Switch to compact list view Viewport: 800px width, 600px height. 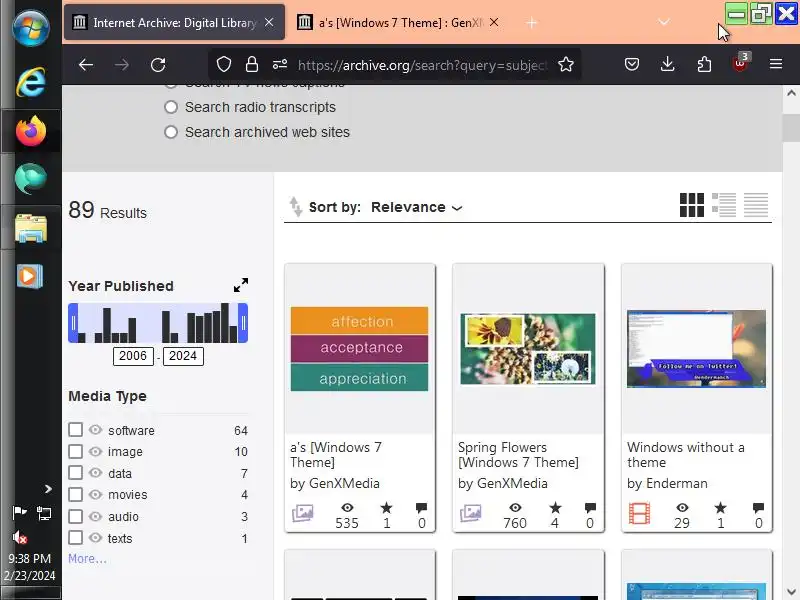click(756, 205)
